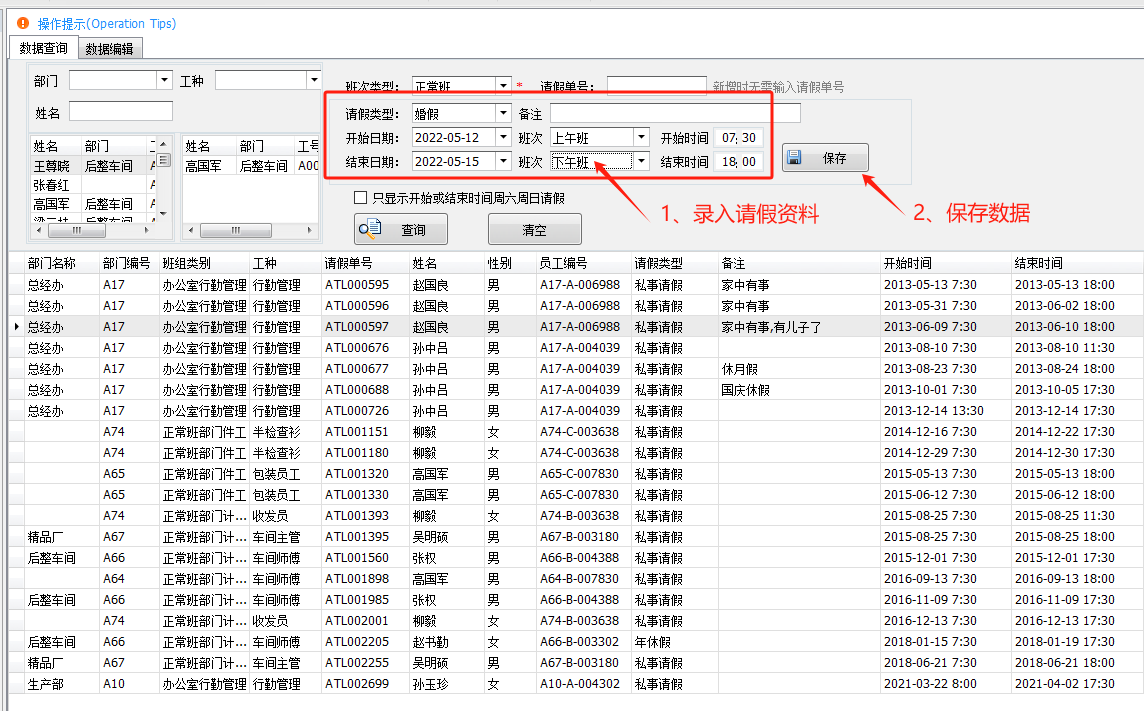Screen dimensions: 1144x711
Task: Click up arrow of left employee list scrollbar
Action: [163, 143]
